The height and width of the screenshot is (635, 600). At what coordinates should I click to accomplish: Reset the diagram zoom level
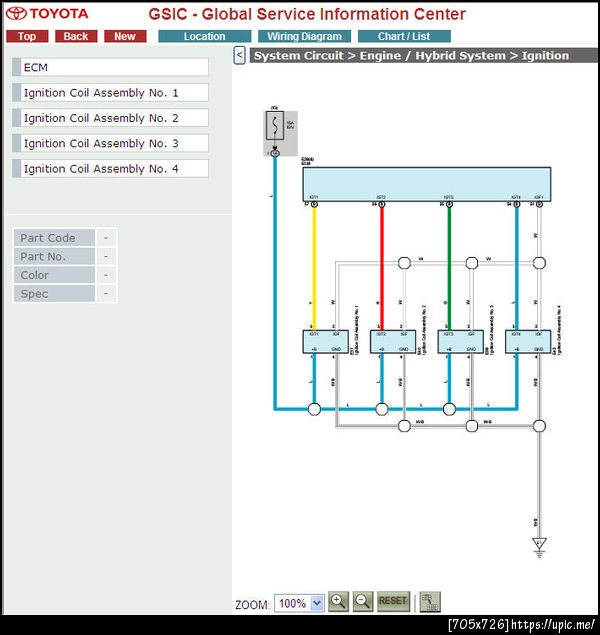tap(393, 601)
